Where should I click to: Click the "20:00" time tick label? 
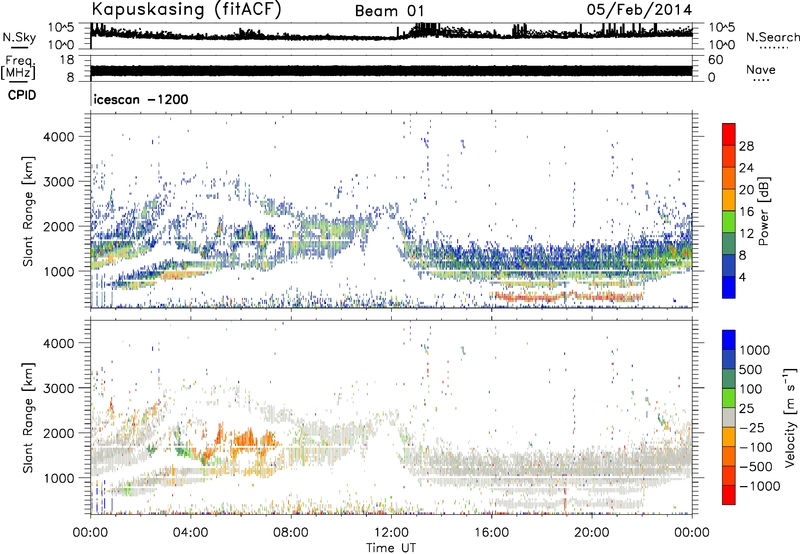tap(592, 533)
